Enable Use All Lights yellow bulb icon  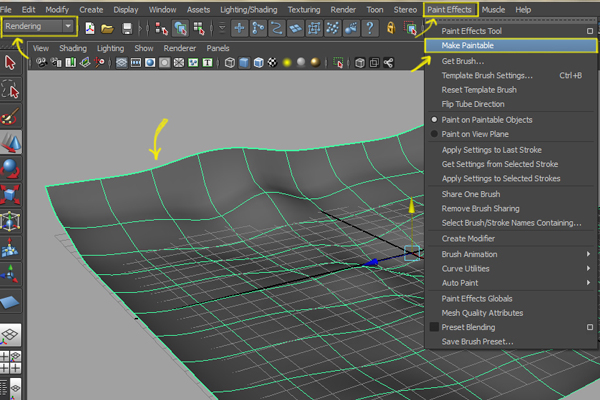287,62
